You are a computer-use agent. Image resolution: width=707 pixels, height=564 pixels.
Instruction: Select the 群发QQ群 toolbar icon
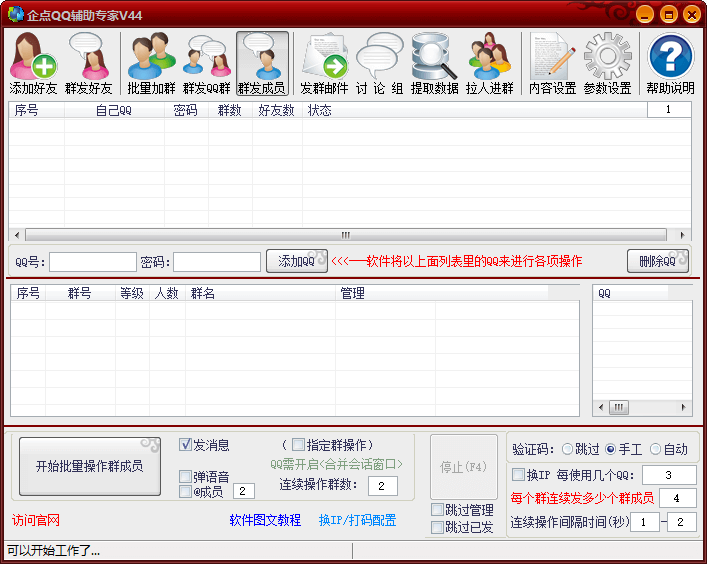[207, 63]
